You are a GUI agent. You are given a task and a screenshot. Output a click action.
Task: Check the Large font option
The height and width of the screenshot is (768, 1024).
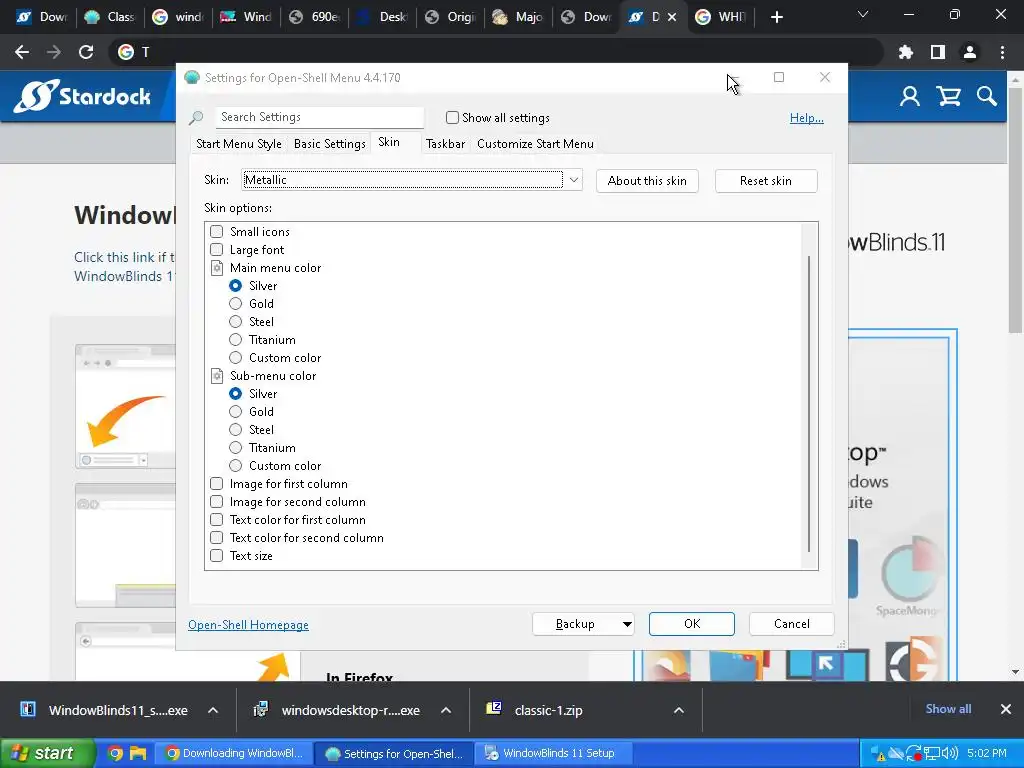click(x=216, y=249)
